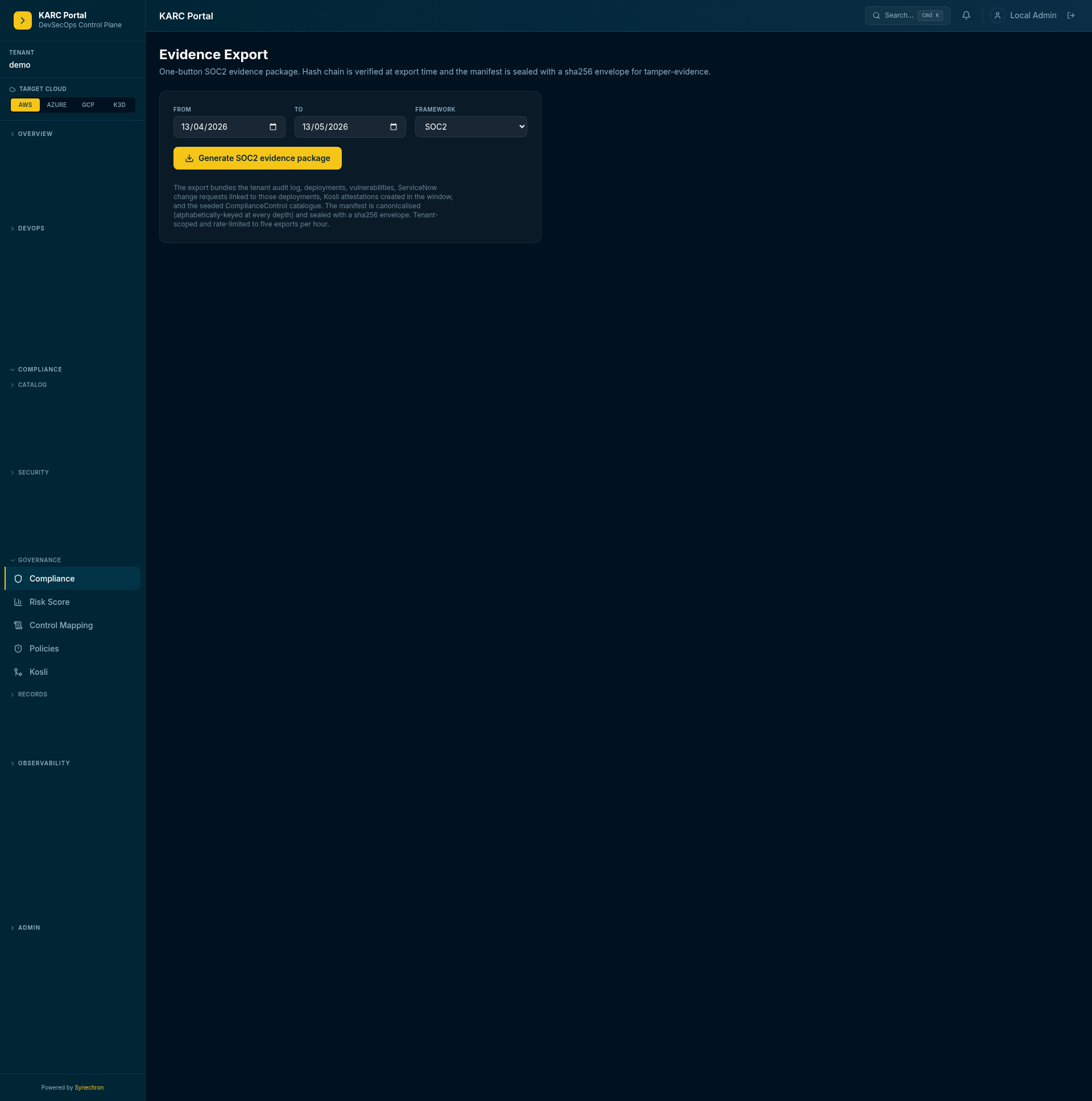
Task: Expand the Records sidebar section
Action: (32, 694)
